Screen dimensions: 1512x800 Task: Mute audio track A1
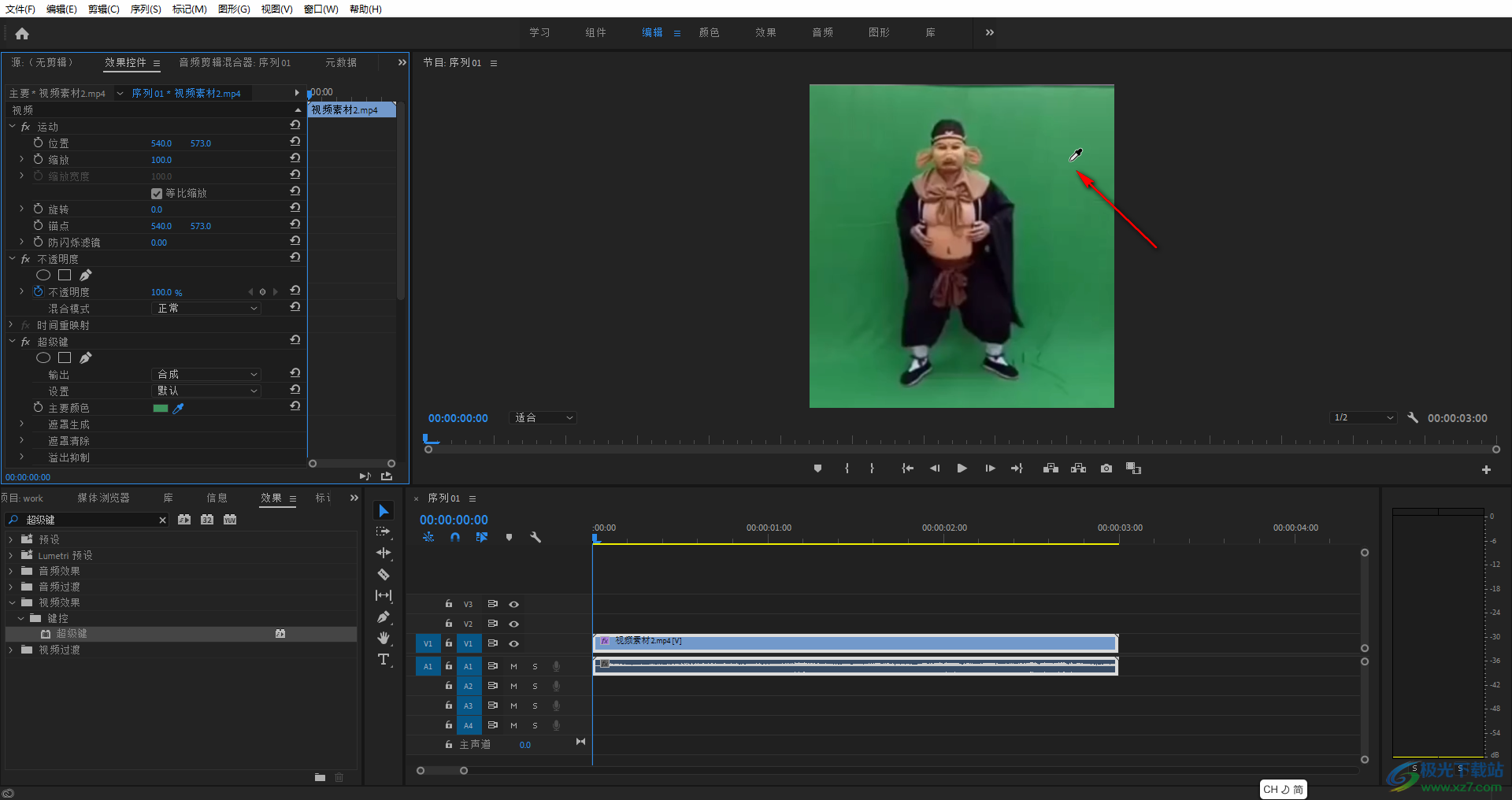click(x=513, y=666)
